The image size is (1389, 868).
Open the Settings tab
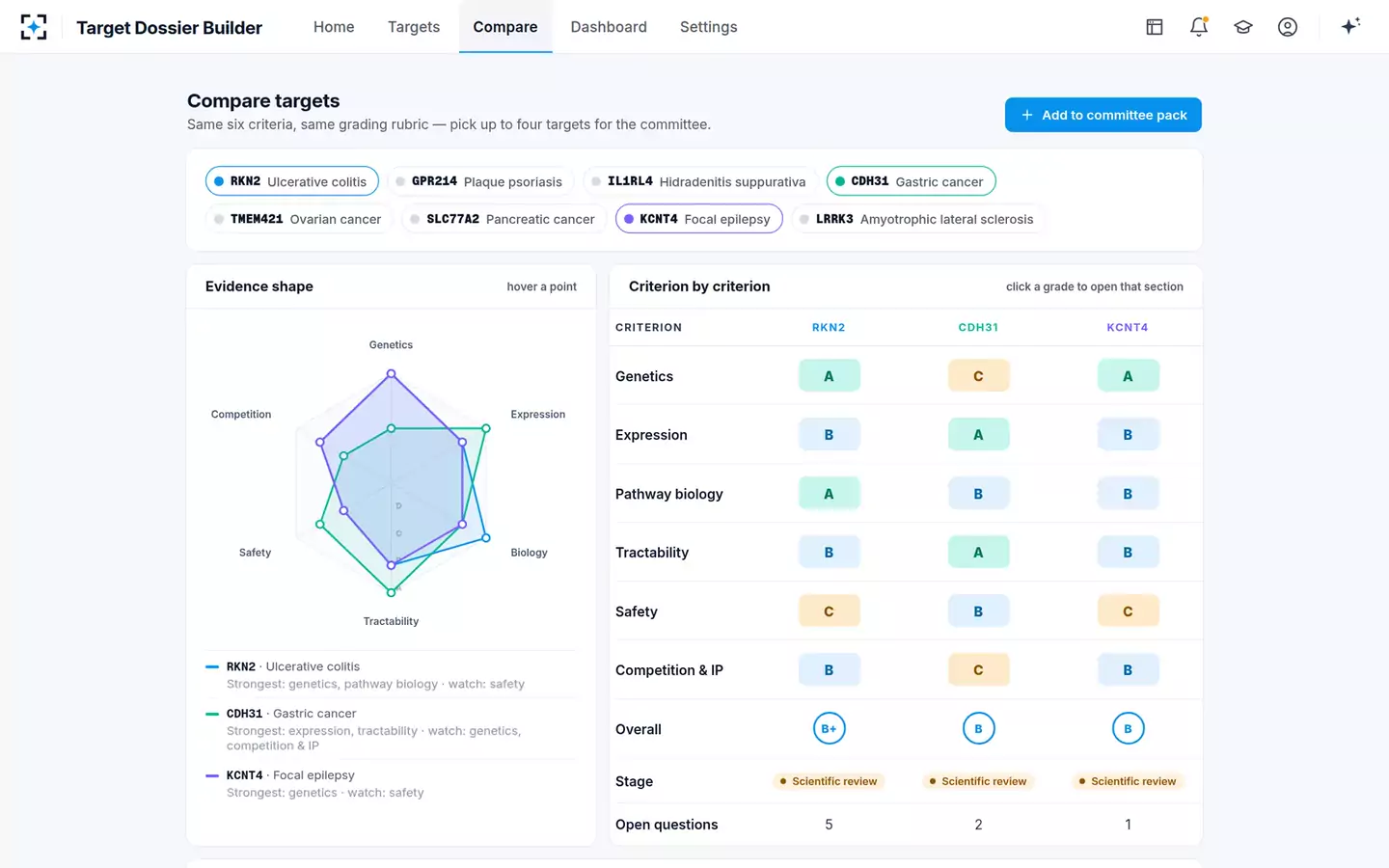708,27
